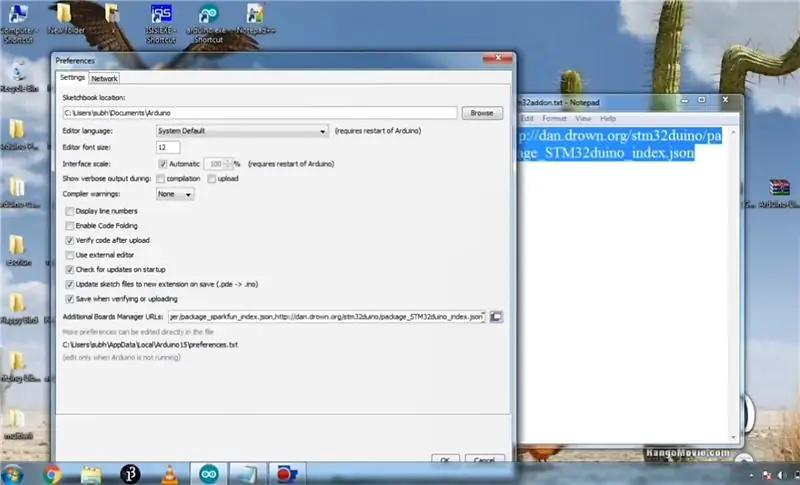Toggle Automatic interface scale checkbox

pos(163,164)
